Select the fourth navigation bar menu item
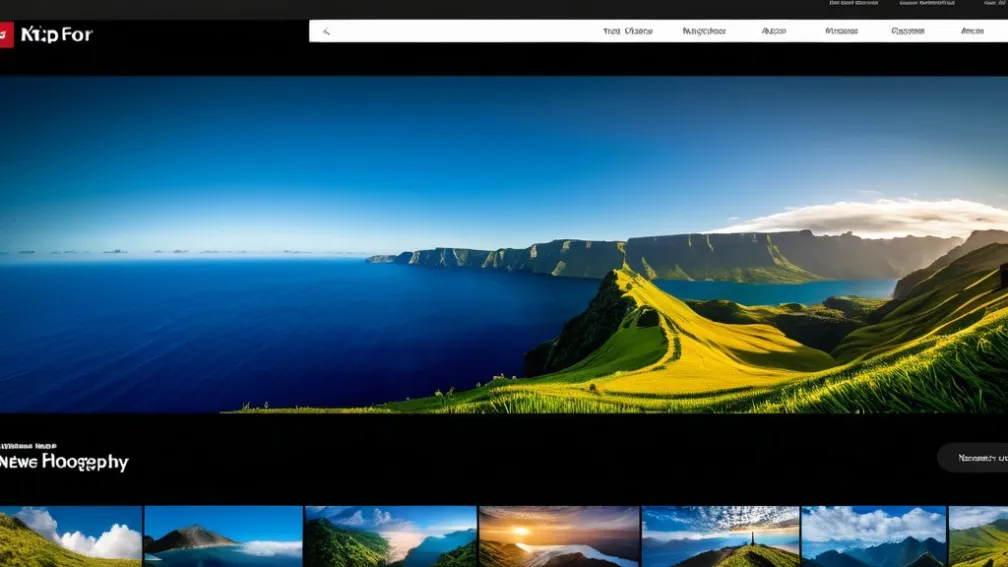 [x=841, y=31]
